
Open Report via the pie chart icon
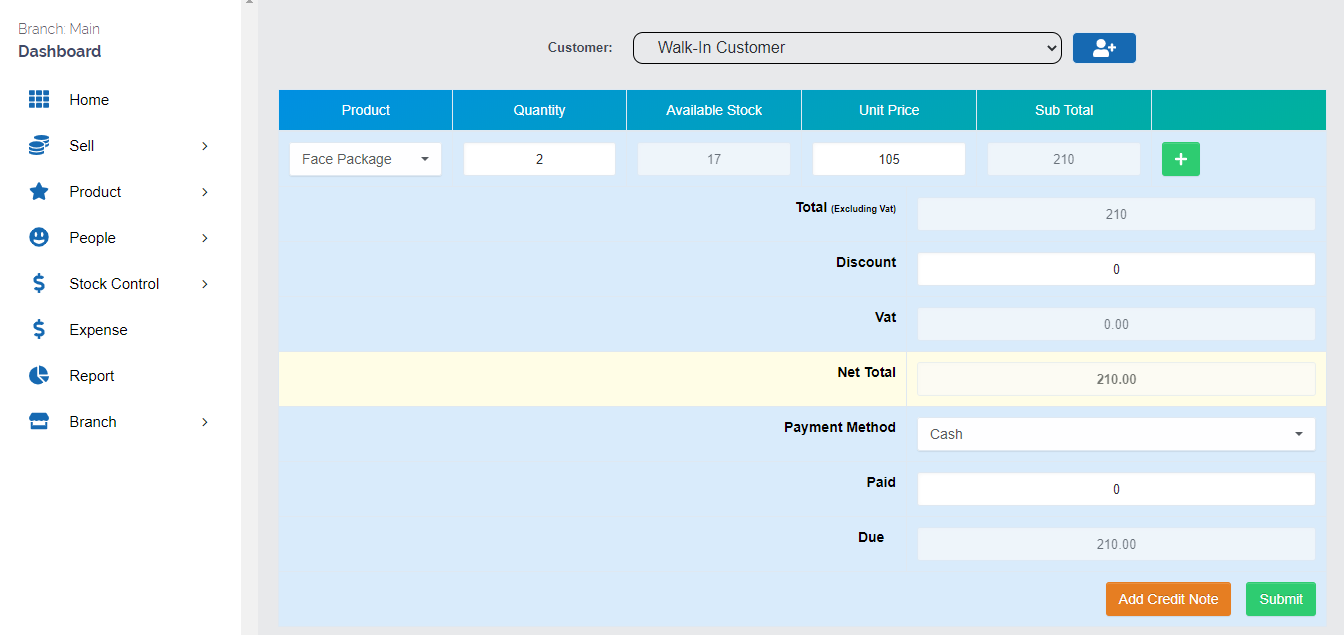pos(38,375)
